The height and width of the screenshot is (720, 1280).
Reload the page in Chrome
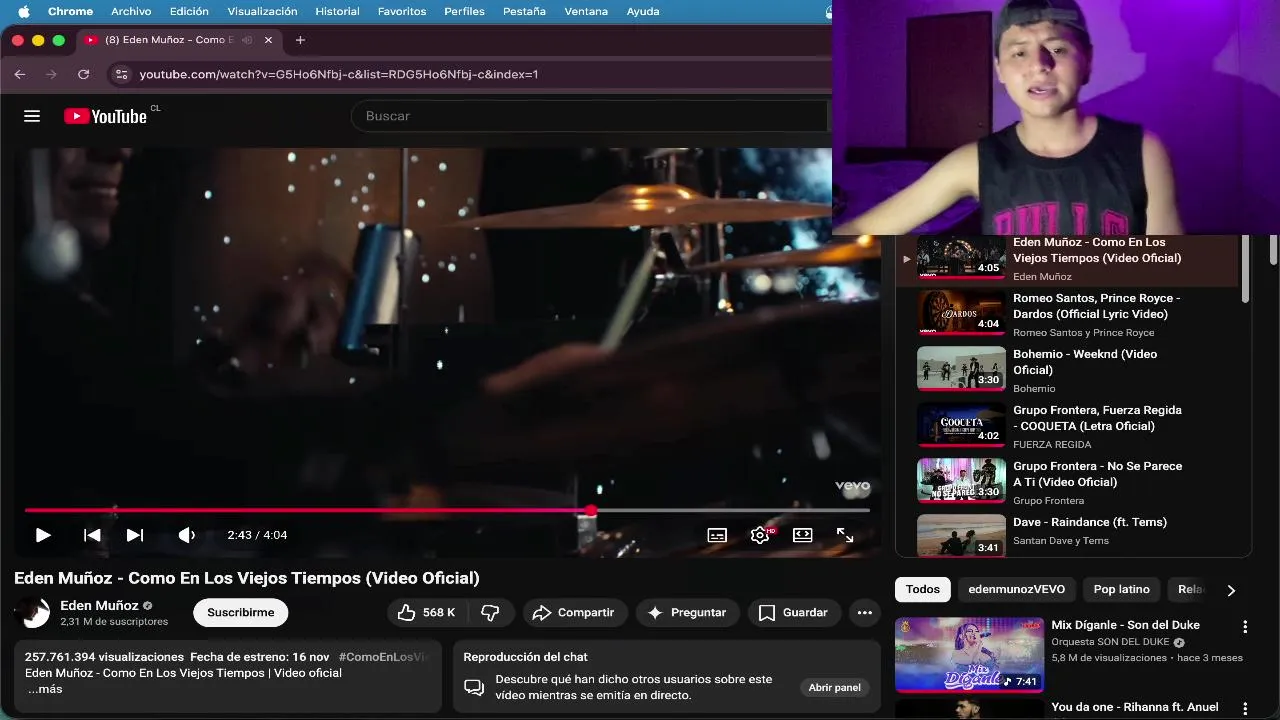(x=83, y=74)
